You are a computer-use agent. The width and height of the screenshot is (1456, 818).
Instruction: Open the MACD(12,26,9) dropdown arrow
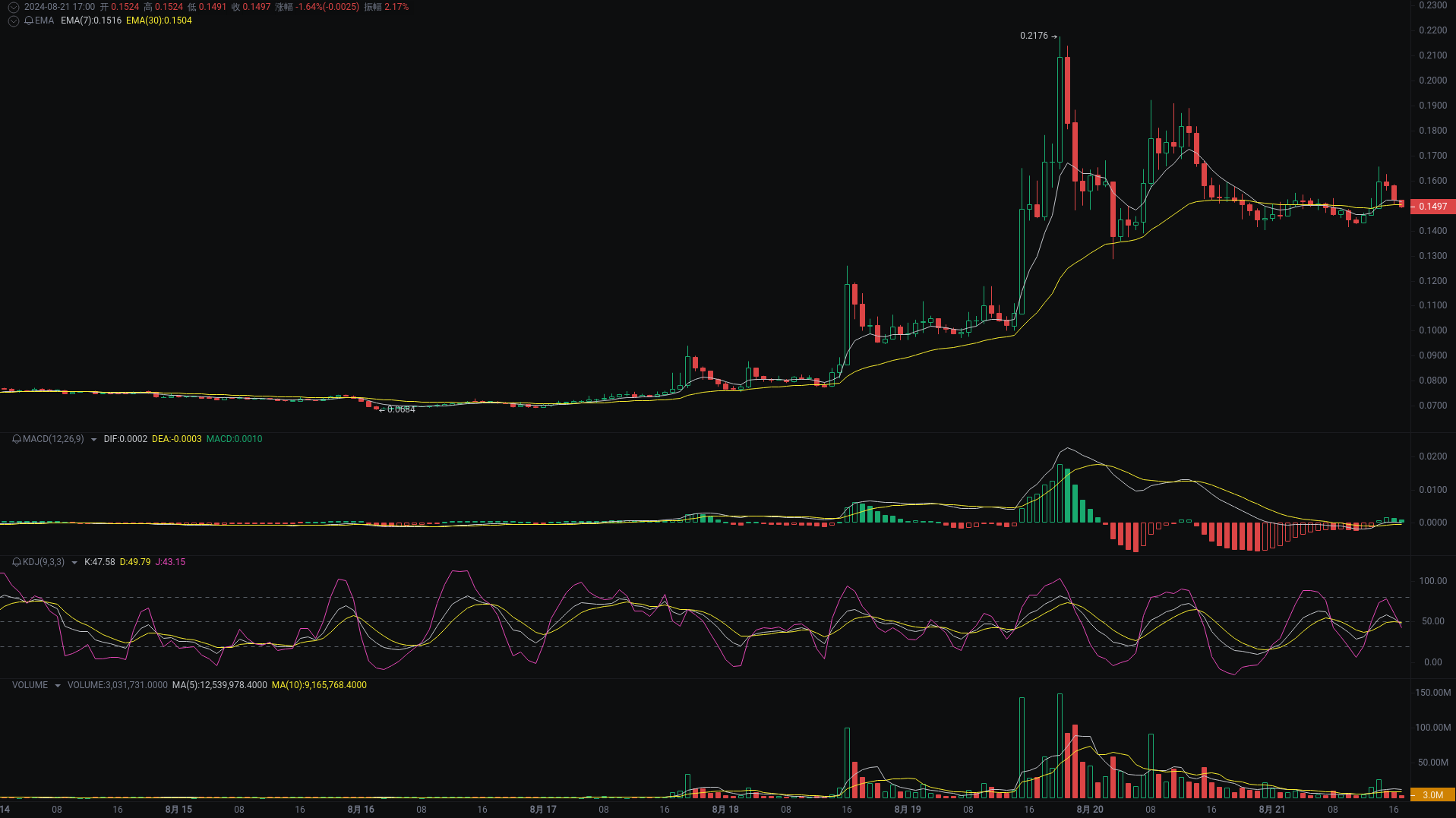[93, 440]
